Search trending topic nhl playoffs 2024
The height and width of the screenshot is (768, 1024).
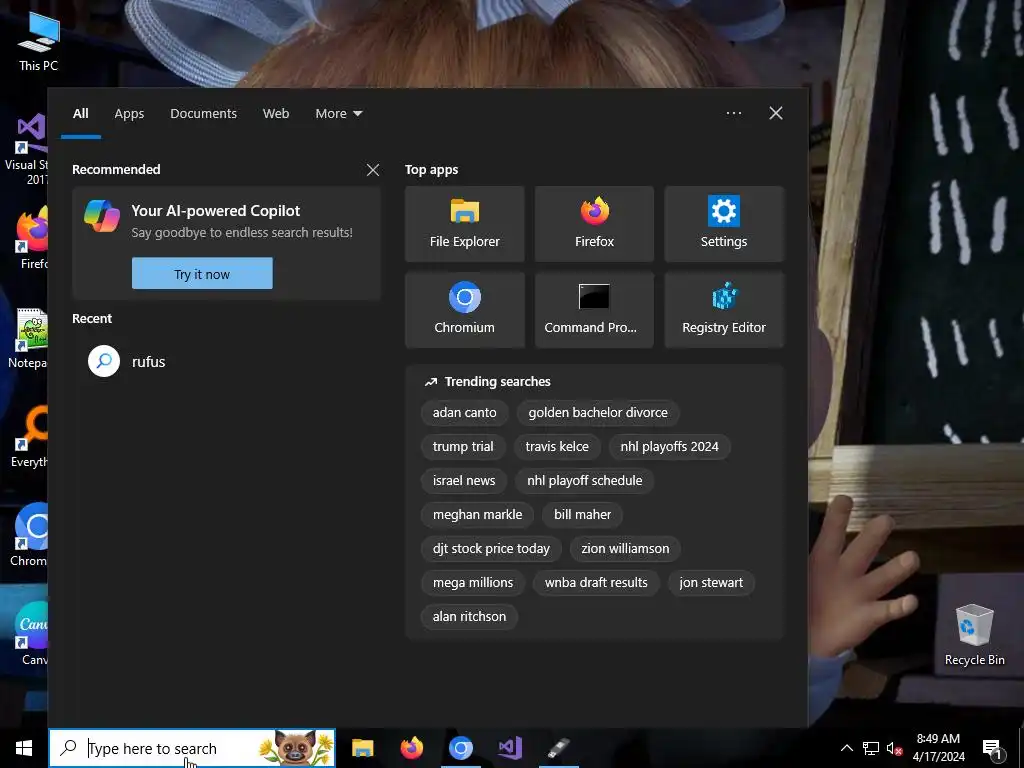coord(669,447)
